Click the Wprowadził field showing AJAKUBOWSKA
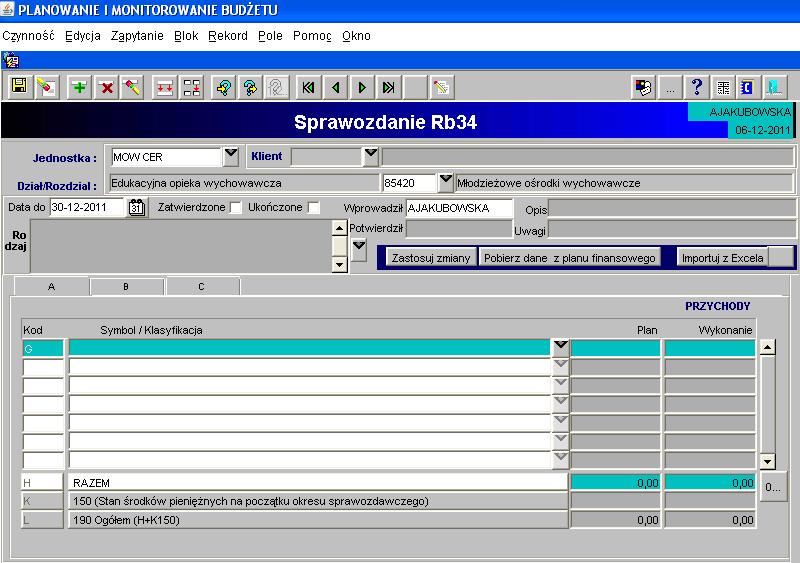800x563 pixels. (459, 208)
